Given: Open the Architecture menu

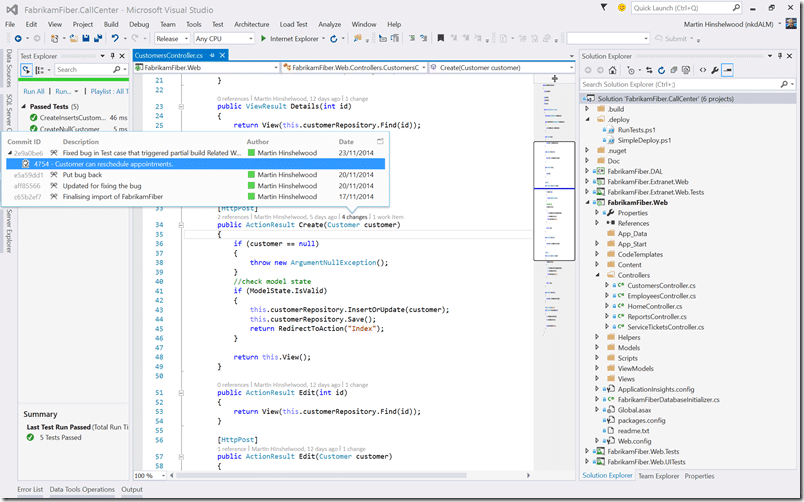Looking at the screenshot, I should (251, 24).
